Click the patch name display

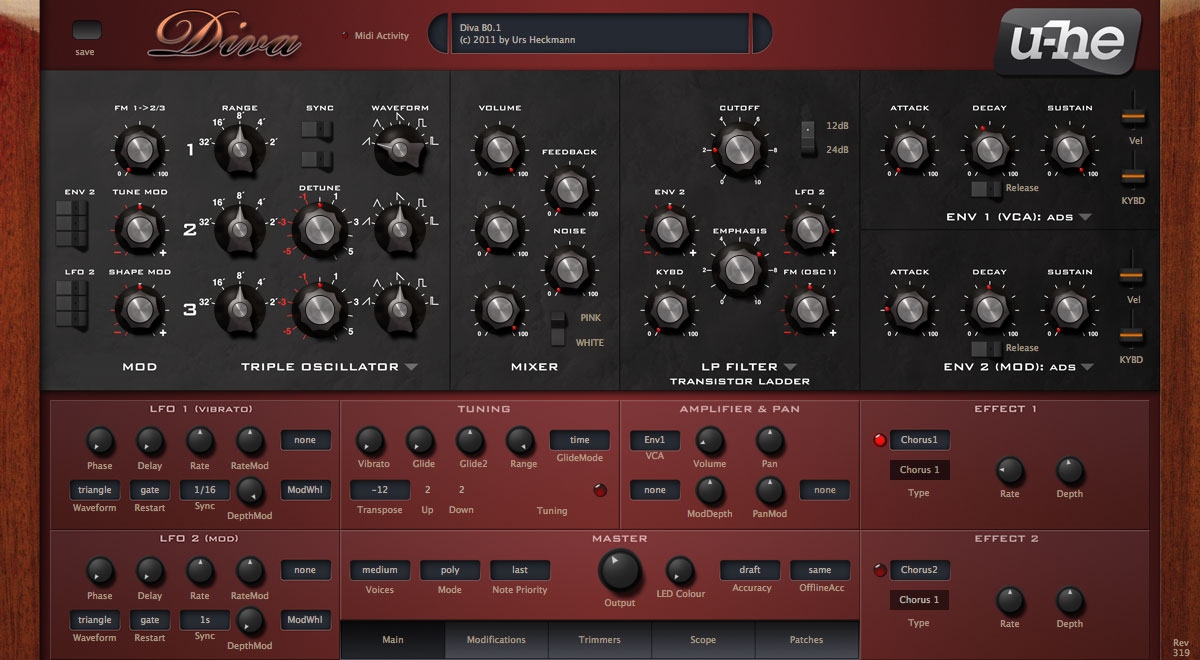point(600,34)
